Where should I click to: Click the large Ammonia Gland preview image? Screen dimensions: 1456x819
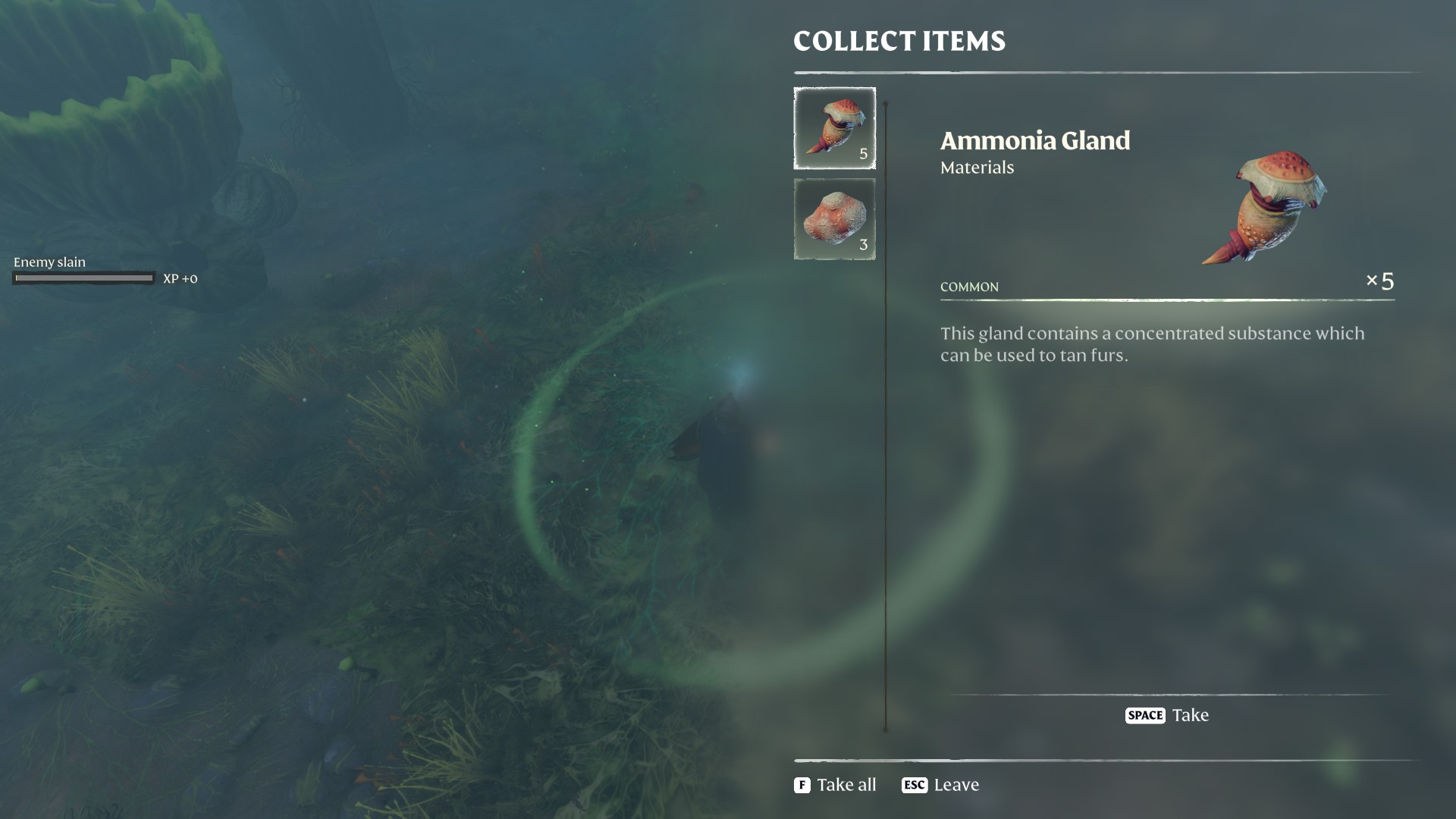[1265, 208]
